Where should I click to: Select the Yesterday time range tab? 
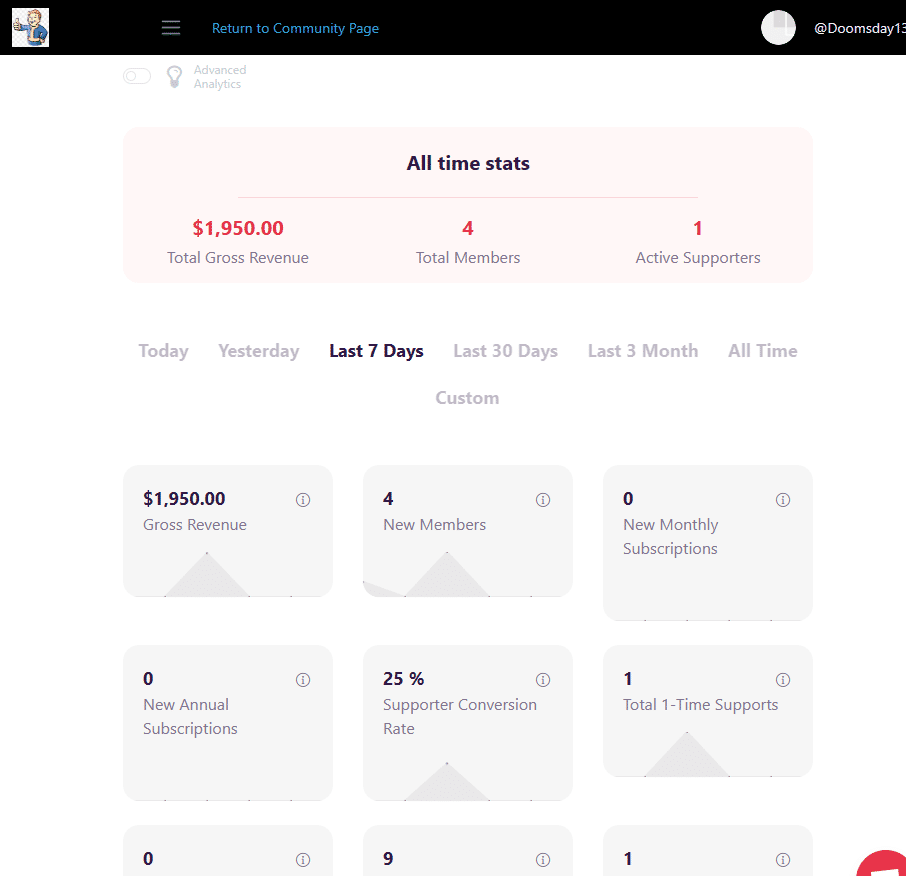pos(259,351)
